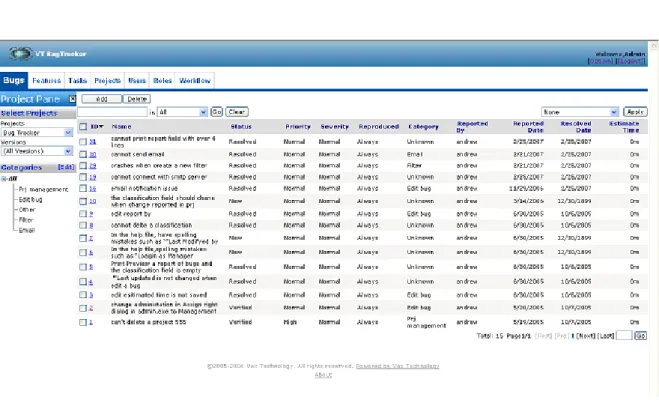
Task: Select 'Filter' category in tree
Action: tap(26, 220)
